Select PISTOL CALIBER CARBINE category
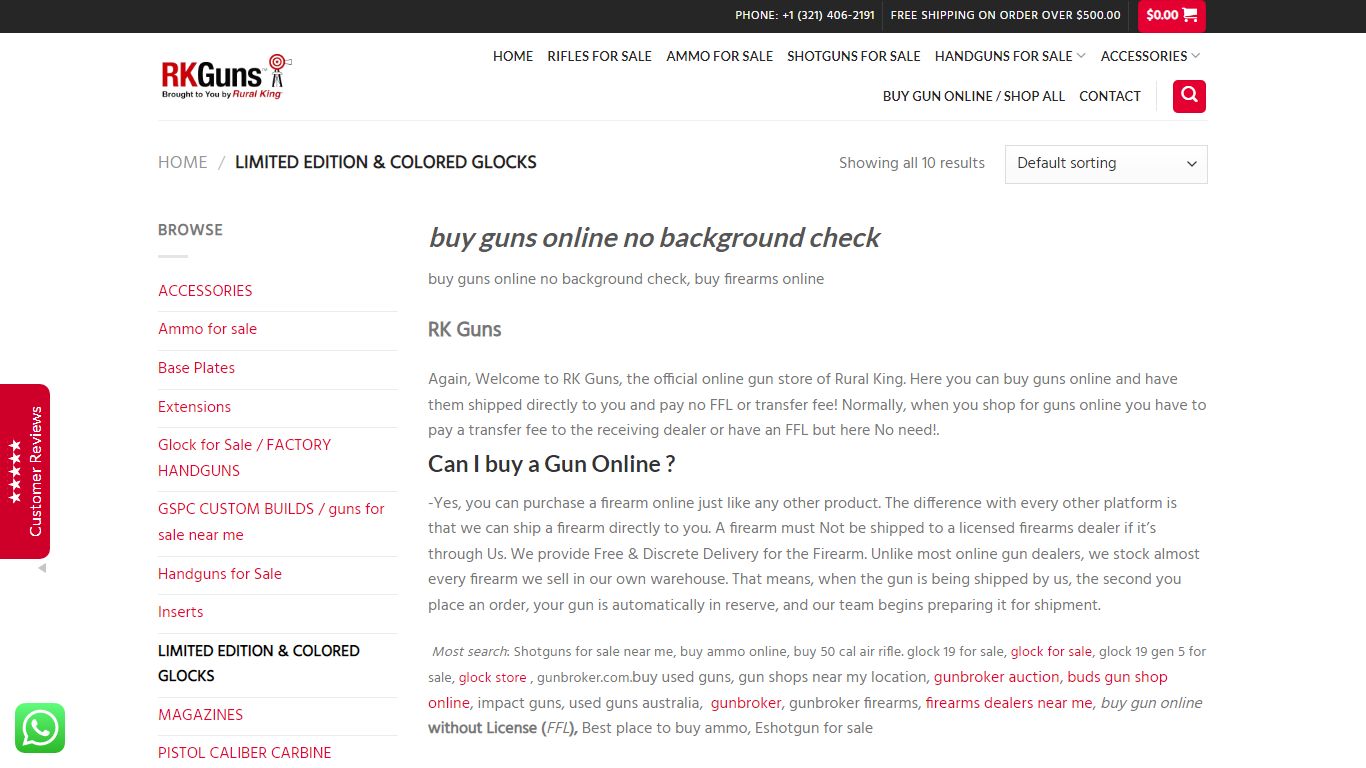1366x768 pixels. coord(244,753)
